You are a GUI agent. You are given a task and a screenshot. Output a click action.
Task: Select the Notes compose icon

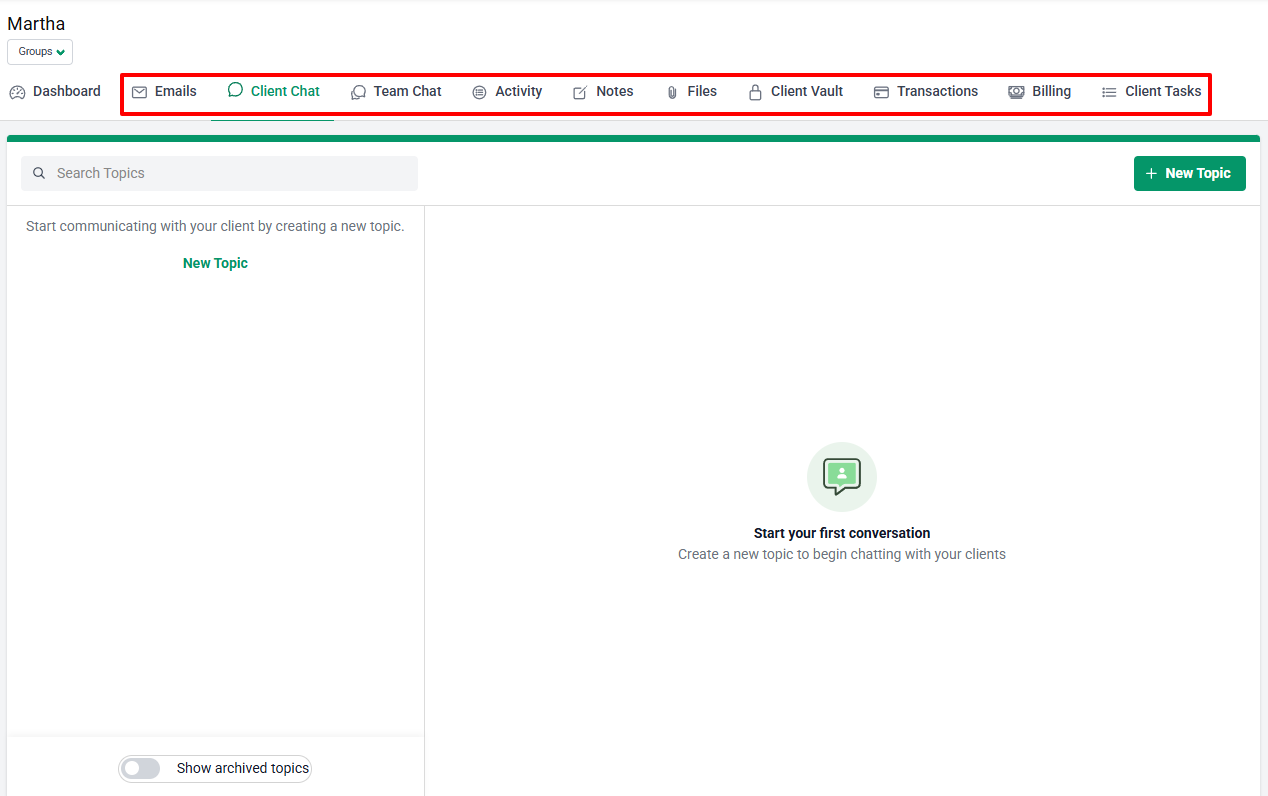(578, 91)
